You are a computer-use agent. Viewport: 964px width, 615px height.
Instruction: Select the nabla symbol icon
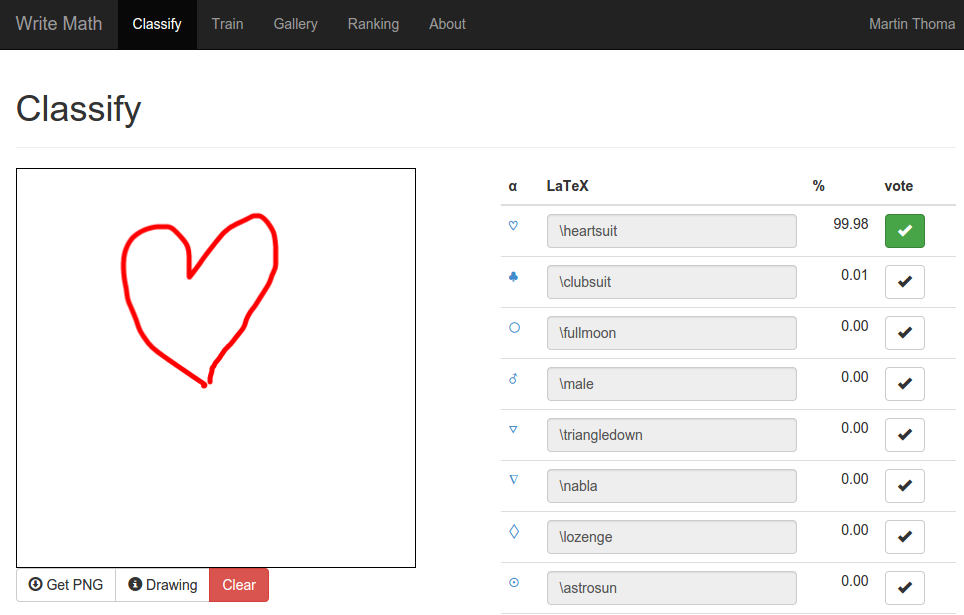(x=513, y=480)
